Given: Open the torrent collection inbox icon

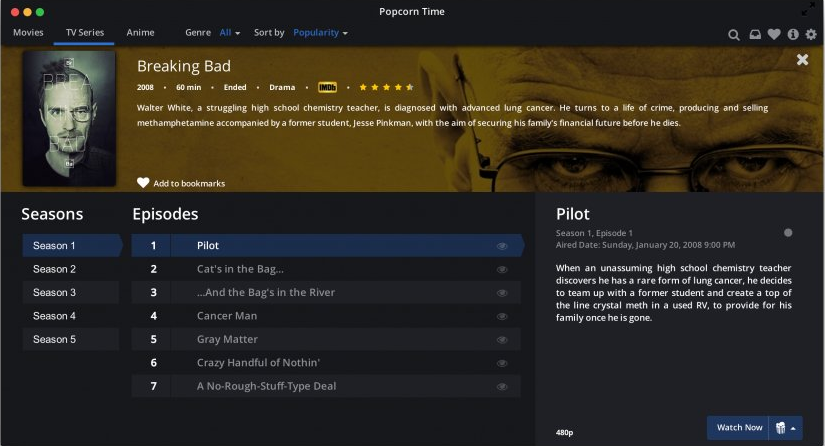Looking at the screenshot, I should click(755, 35).
